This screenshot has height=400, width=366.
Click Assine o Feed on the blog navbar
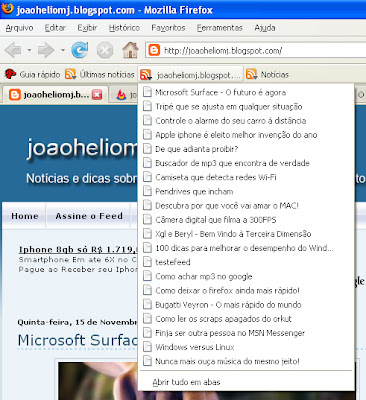tap(89, 216)
